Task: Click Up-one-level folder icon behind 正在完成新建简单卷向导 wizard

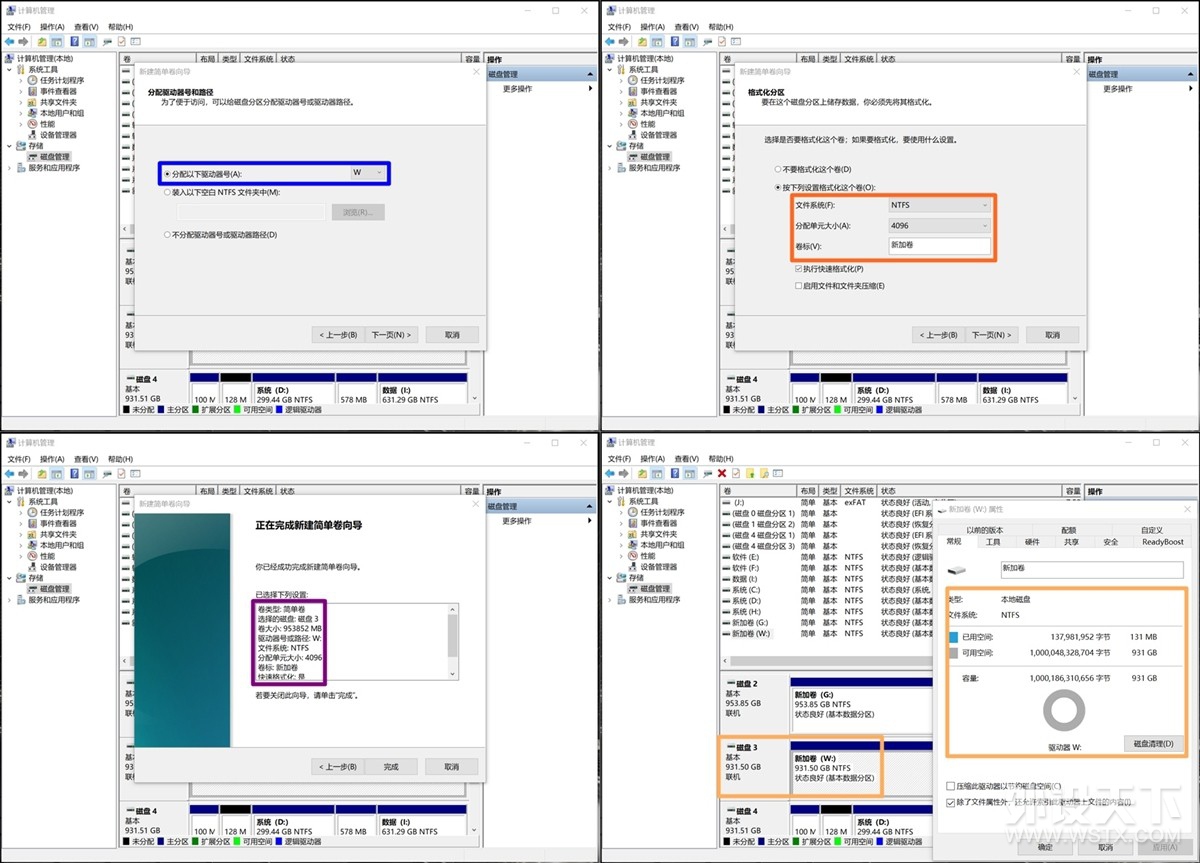Action: pyautogui.click(x=42, y=473)
